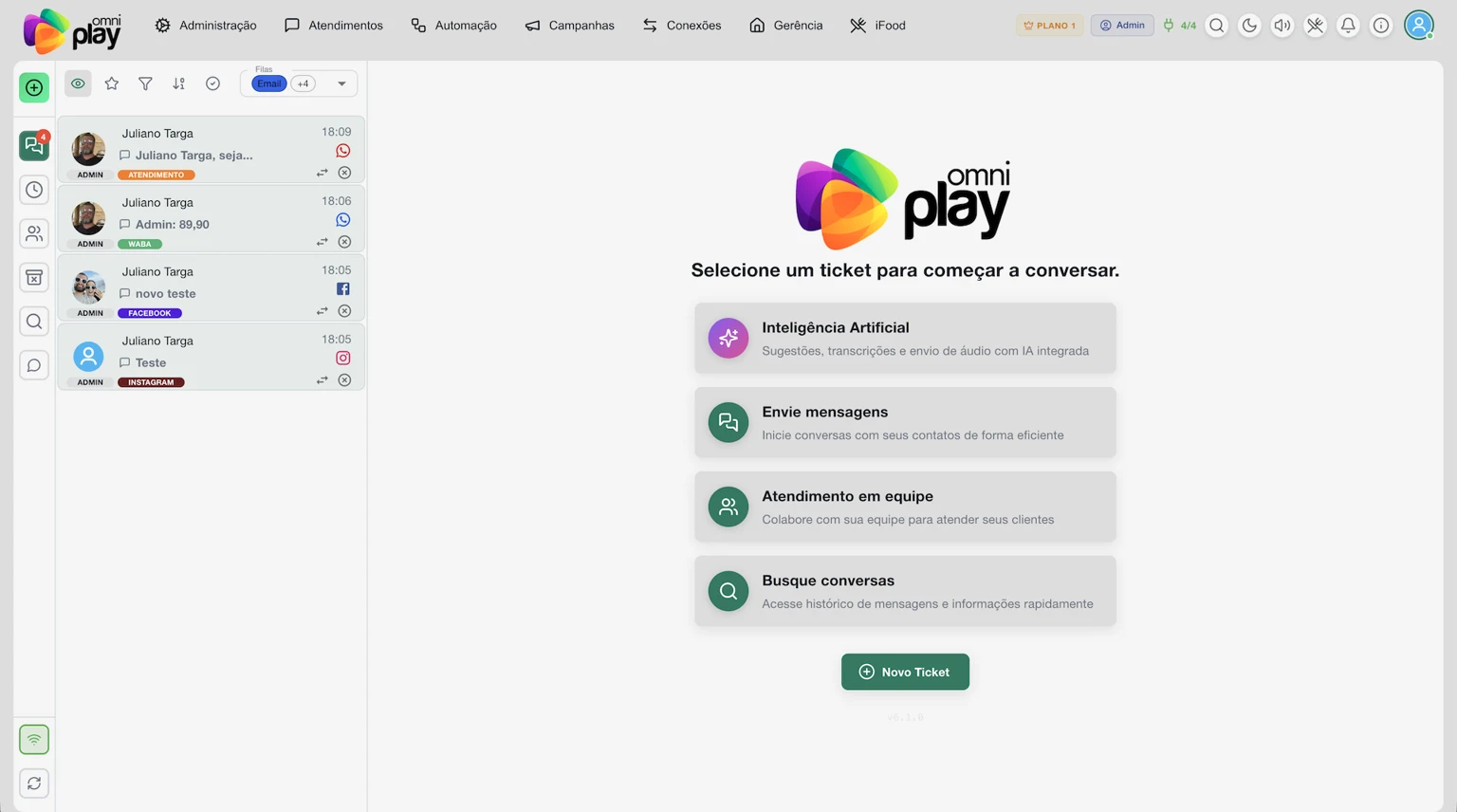The image size is (1457, 812).
Task: Open the Administração menu
Action: coord(206,26)
